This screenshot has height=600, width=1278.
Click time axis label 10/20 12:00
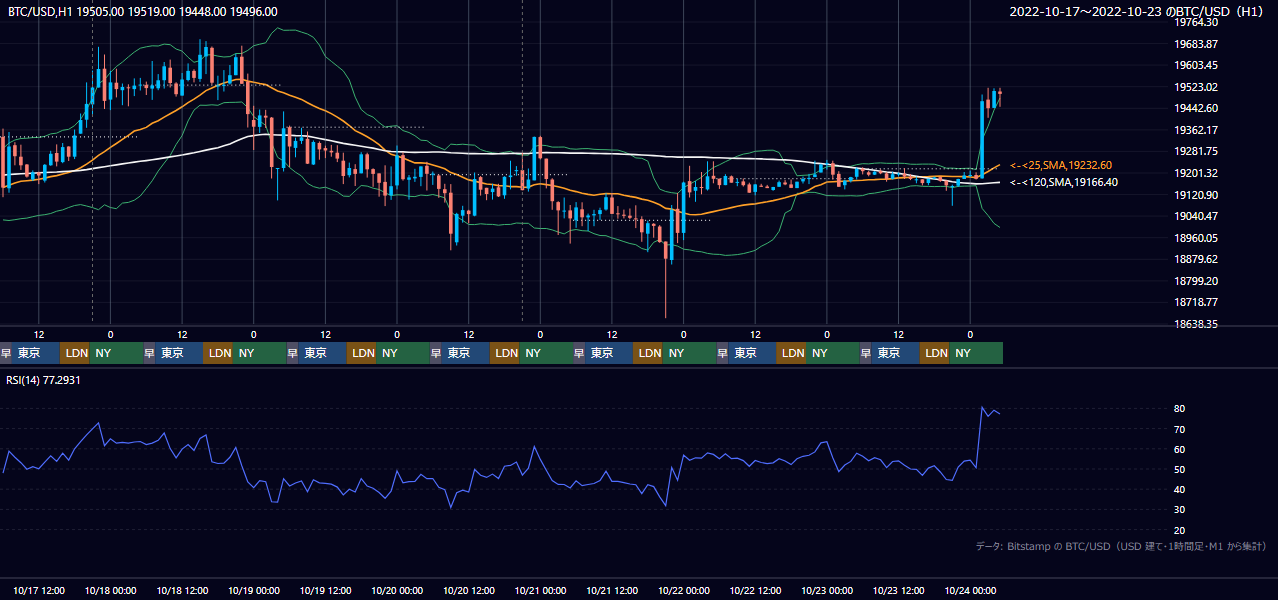click(469, 591)
